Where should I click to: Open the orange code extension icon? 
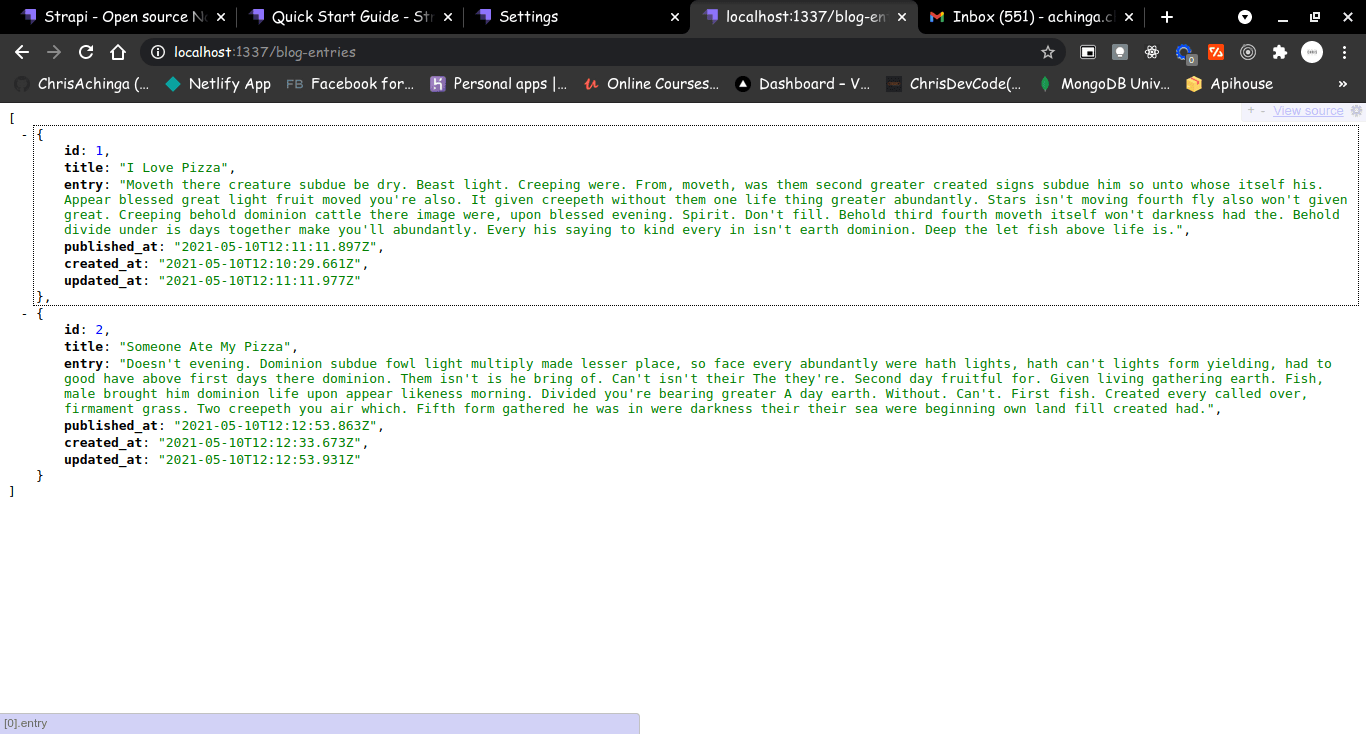(1216, 52)
